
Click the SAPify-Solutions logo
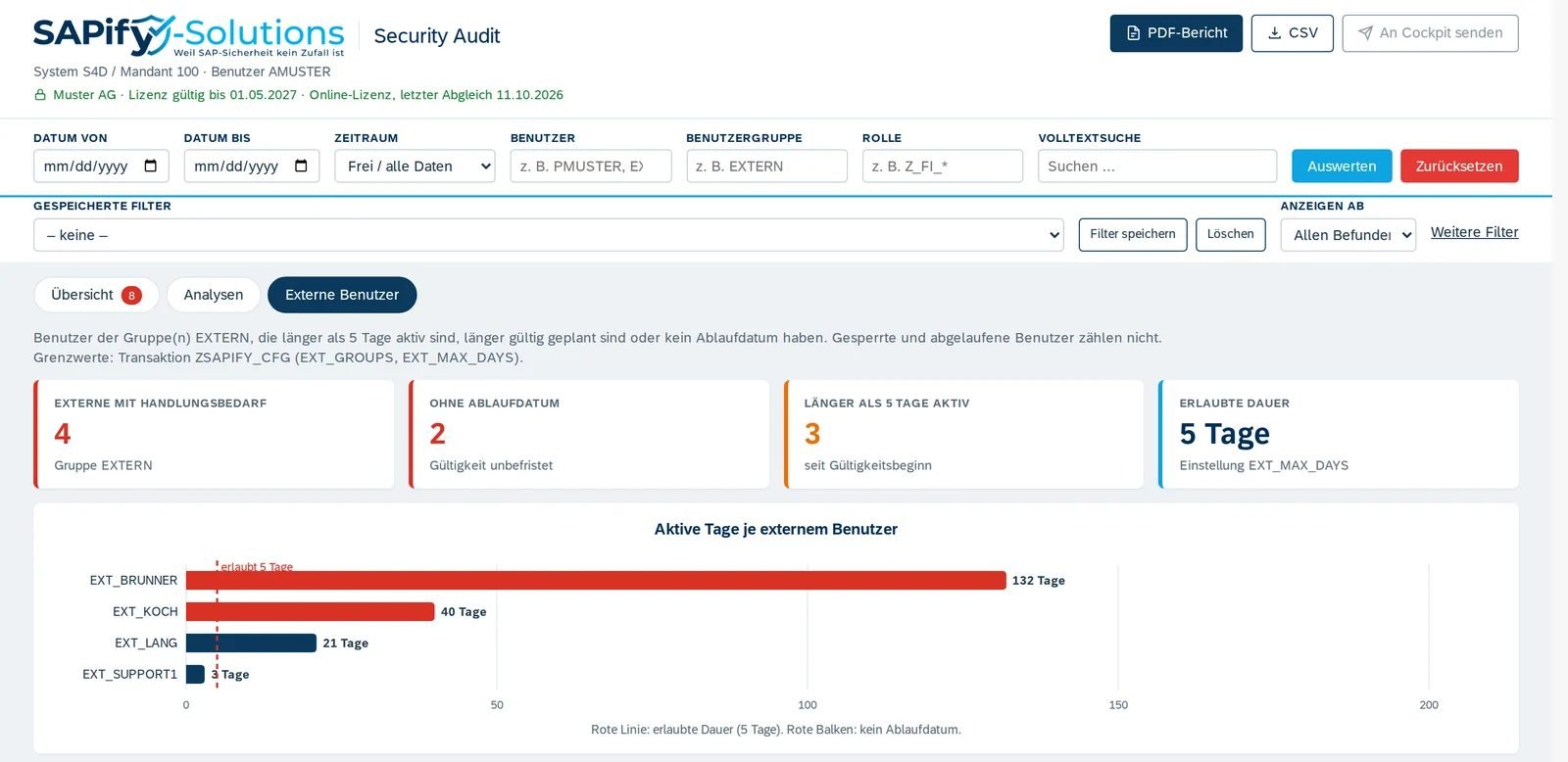[x=188, y=36]
